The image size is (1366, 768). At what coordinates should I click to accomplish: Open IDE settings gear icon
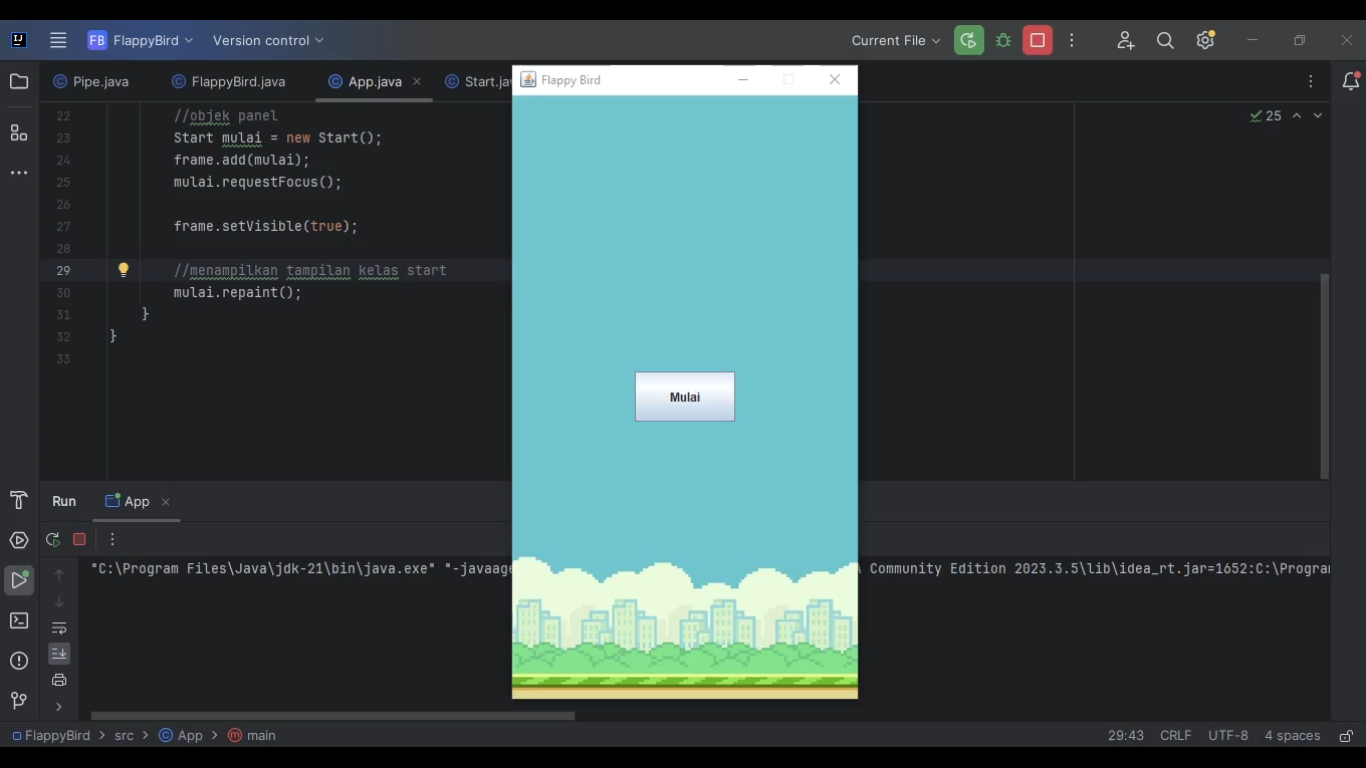1205,40
